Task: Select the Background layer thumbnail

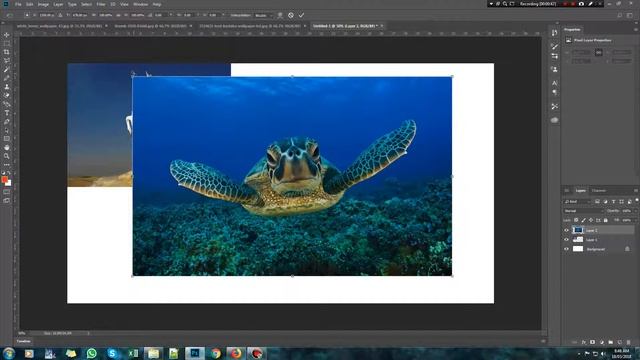Action: point(578,249)
